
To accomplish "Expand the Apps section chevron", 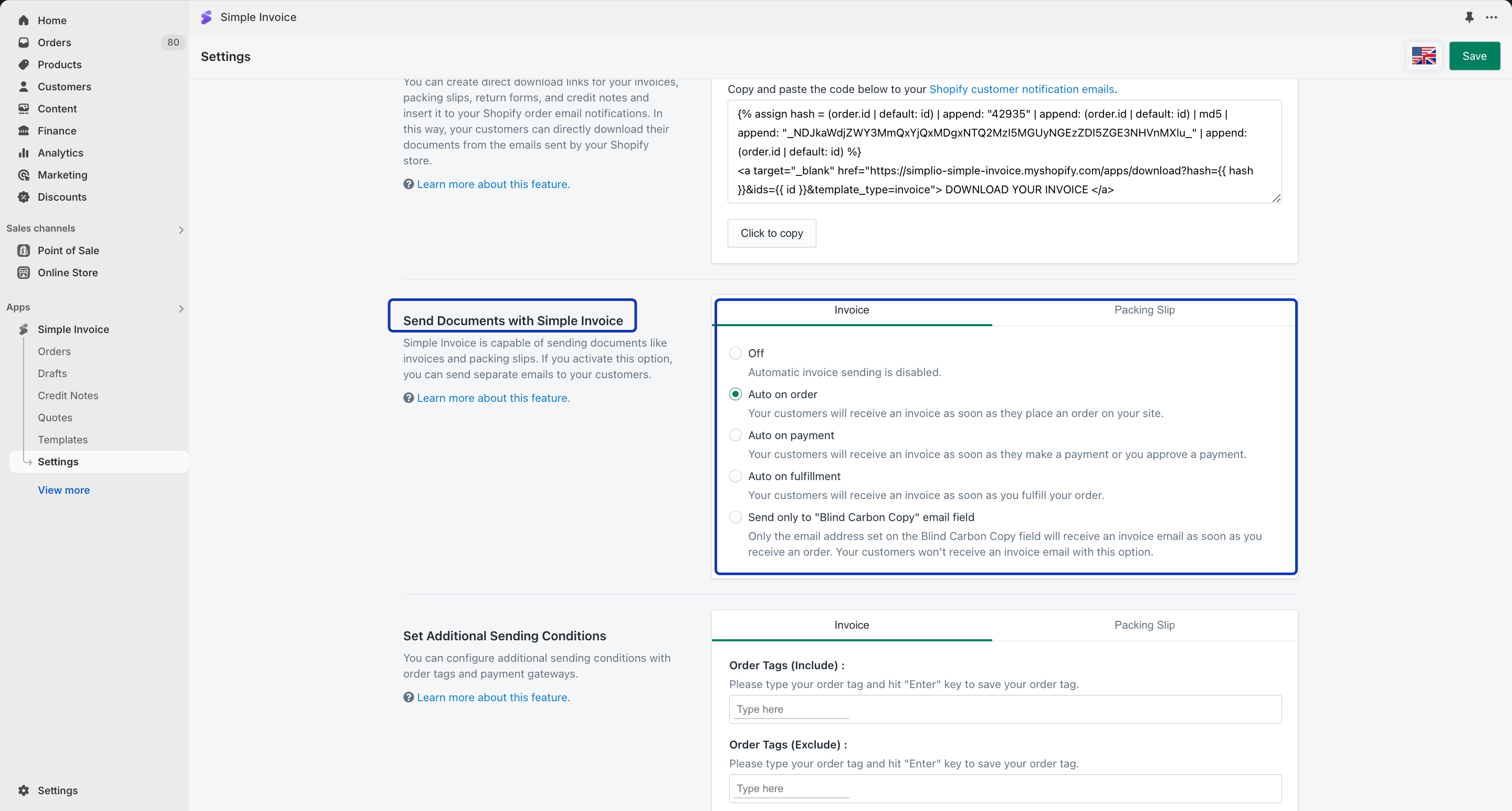I will (x=181, y=308).
